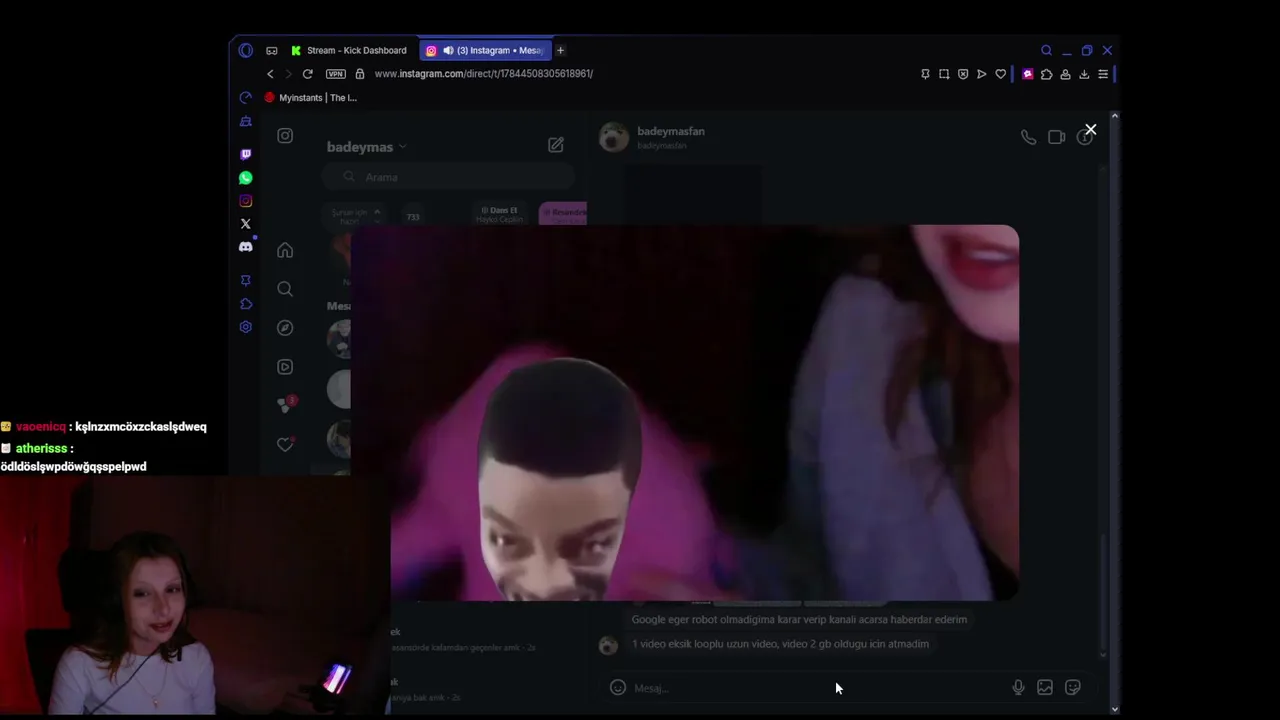1280x720 pixels.
Task: Toggle the VPN badge in address bar
Action: [x=336, y=74]
